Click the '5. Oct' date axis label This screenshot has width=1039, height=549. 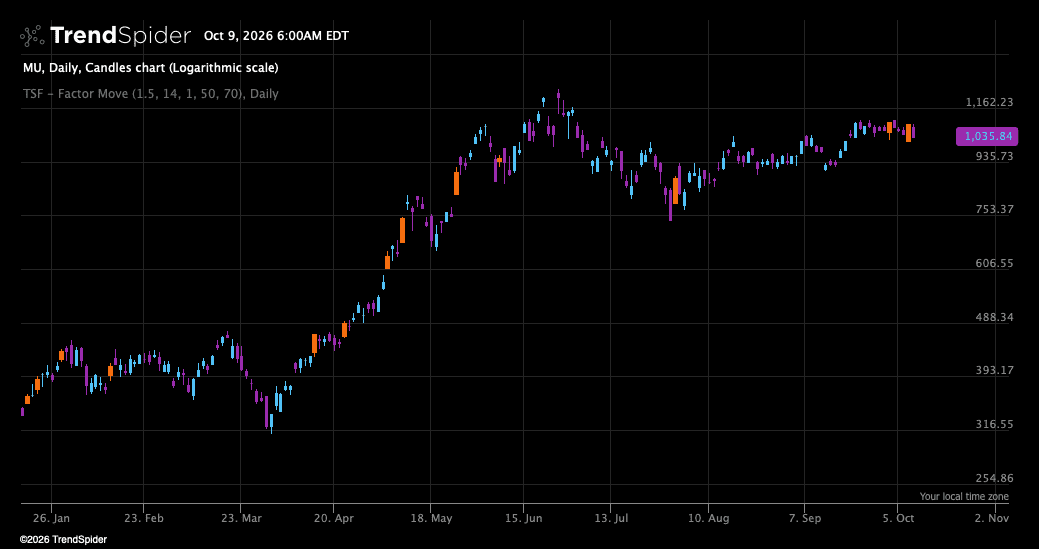click(897, 518)
